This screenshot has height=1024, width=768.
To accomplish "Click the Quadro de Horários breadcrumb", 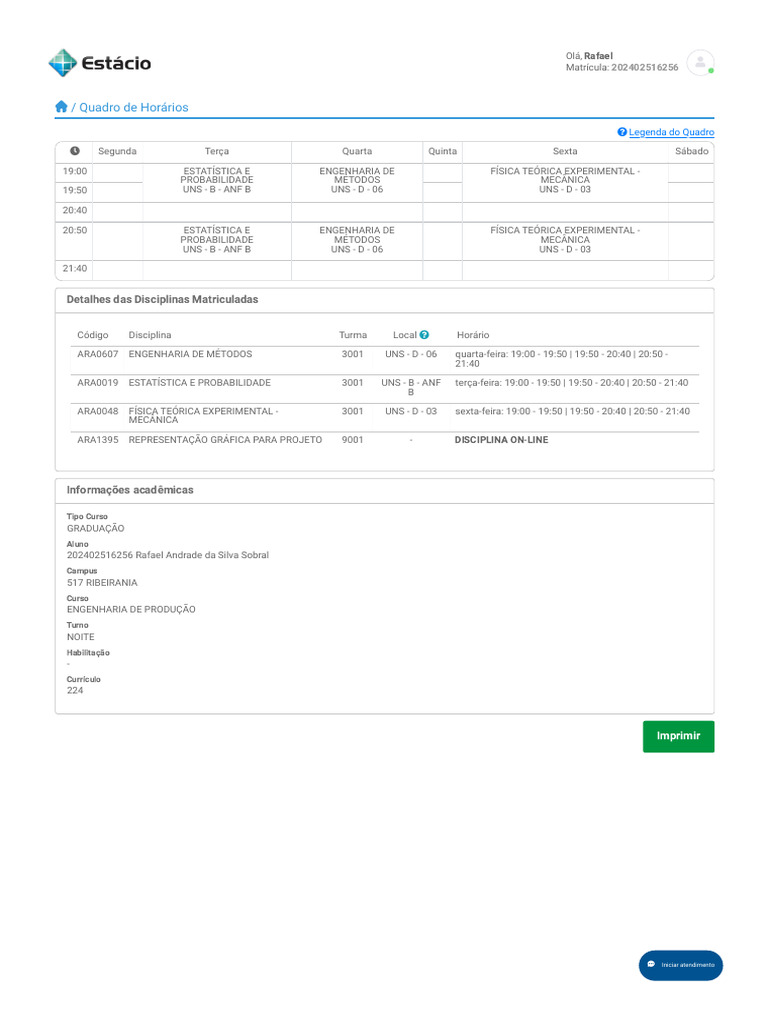I will tap(133, 107).
